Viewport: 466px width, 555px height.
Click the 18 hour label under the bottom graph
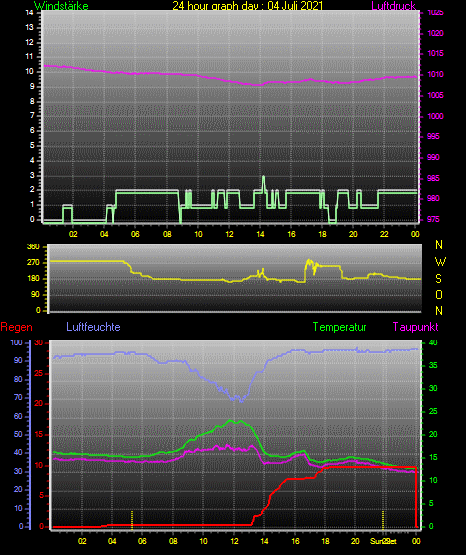(325, 541)
